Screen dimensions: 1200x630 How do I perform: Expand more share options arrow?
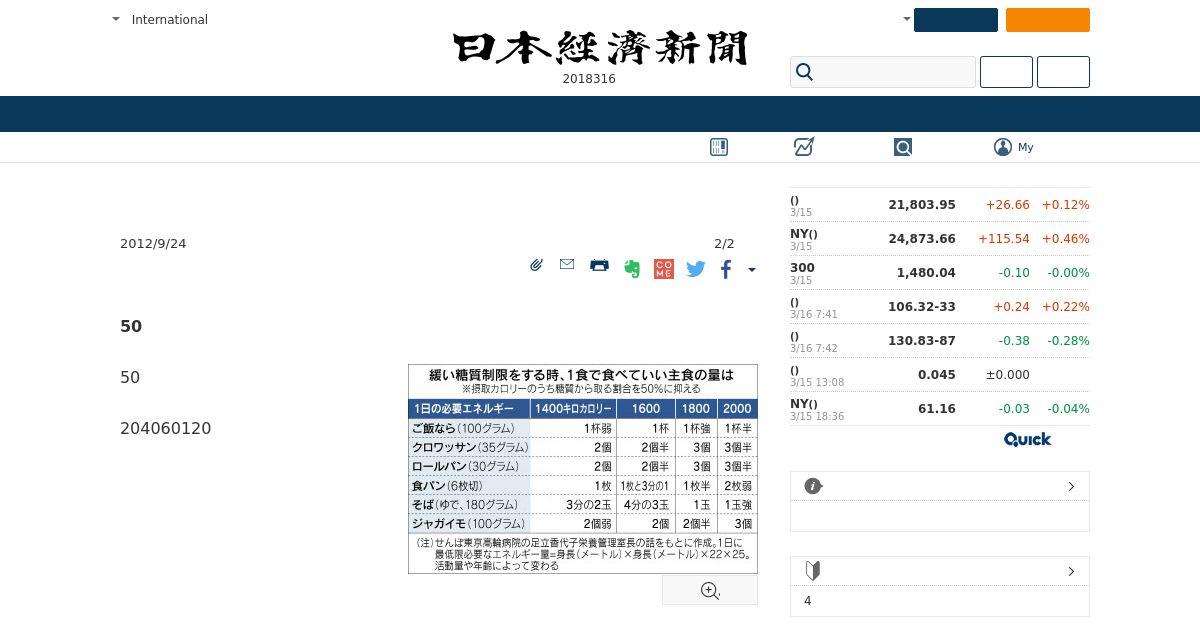752,269
